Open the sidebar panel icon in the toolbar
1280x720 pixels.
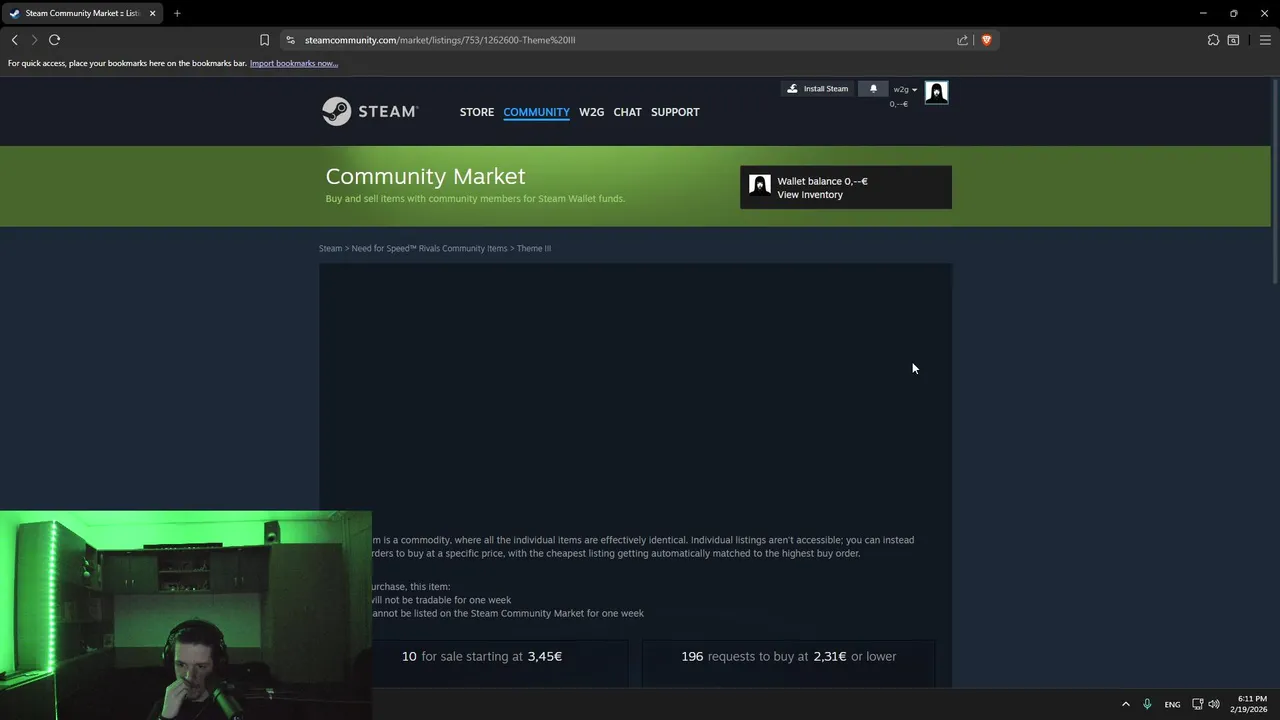(1233, 40)
